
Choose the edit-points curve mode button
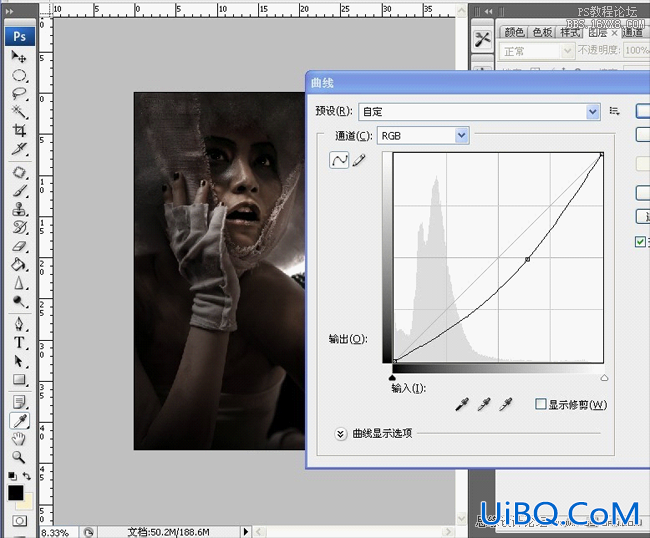click(339, 160)
